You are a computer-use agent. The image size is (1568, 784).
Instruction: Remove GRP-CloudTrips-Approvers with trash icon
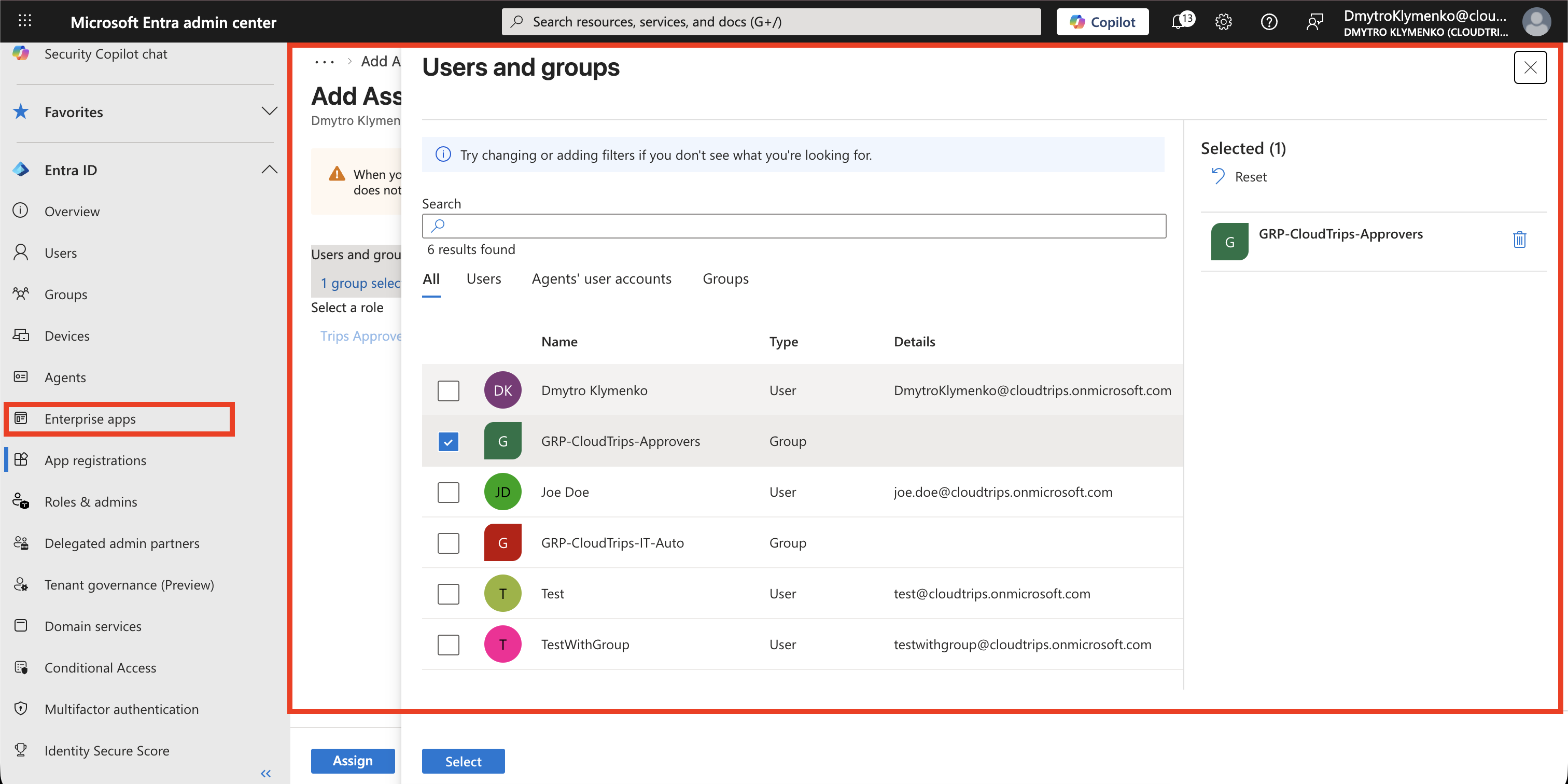[1519, 240]
